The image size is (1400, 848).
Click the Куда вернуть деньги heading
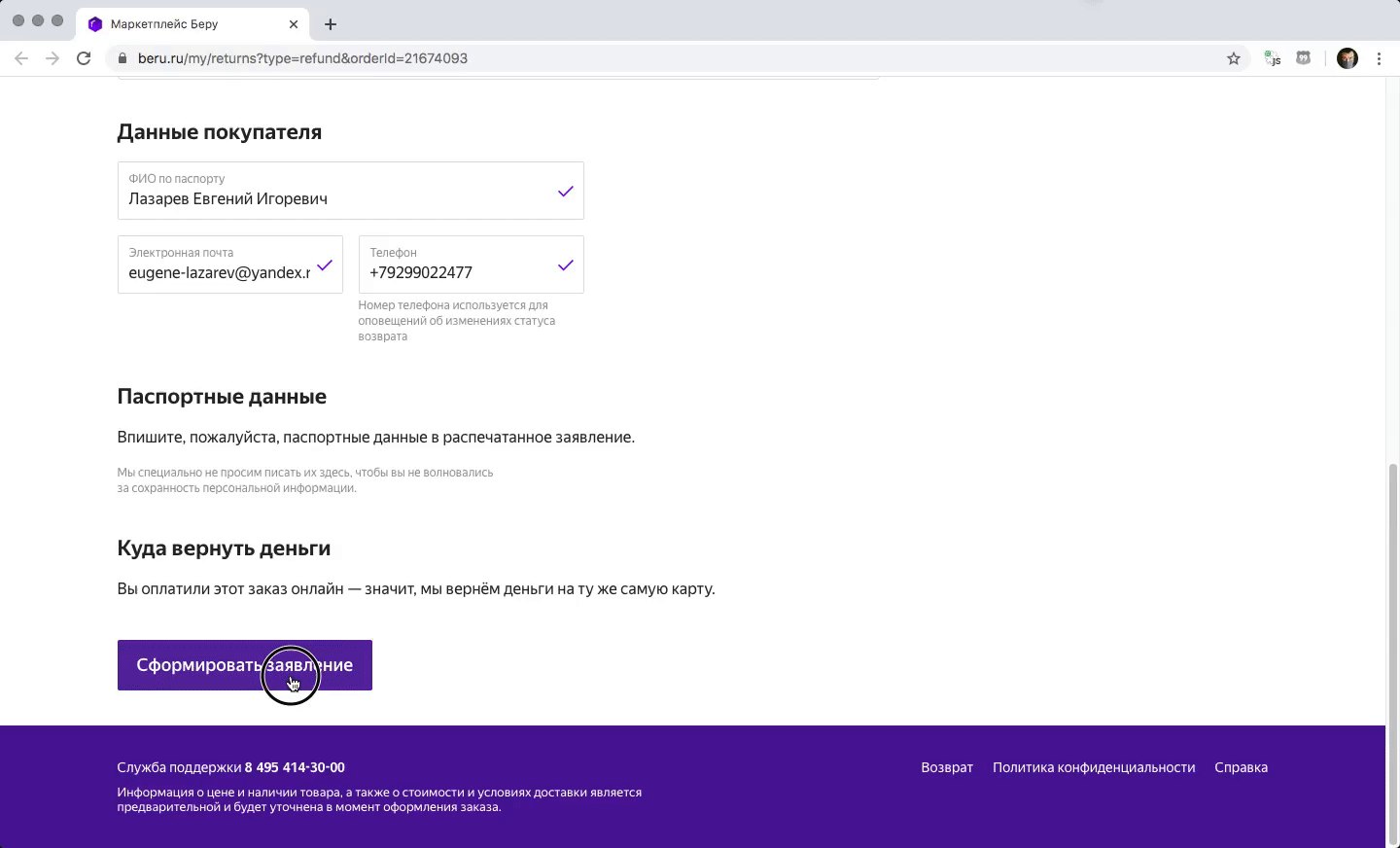coord(224,548)
